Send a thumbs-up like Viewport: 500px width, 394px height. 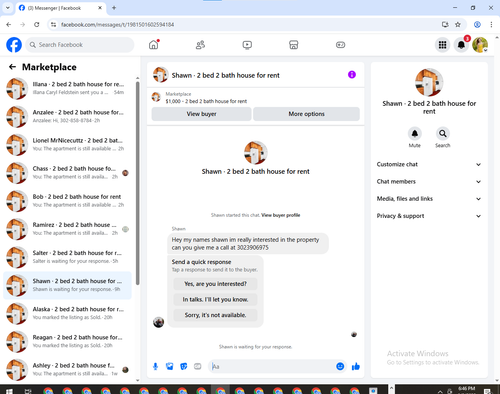356,367
